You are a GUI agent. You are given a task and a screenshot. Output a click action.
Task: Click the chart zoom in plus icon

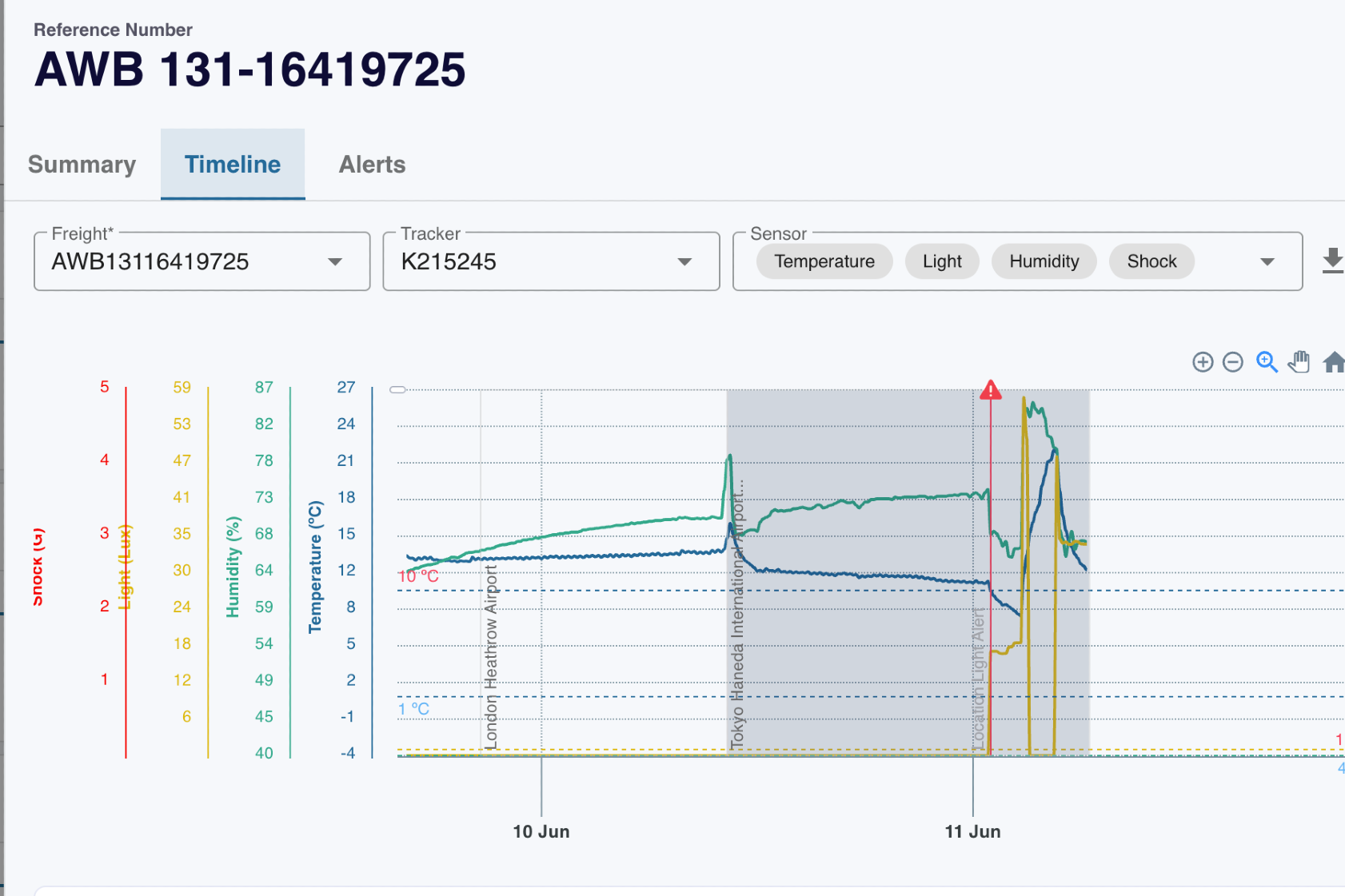[1203, 362]
